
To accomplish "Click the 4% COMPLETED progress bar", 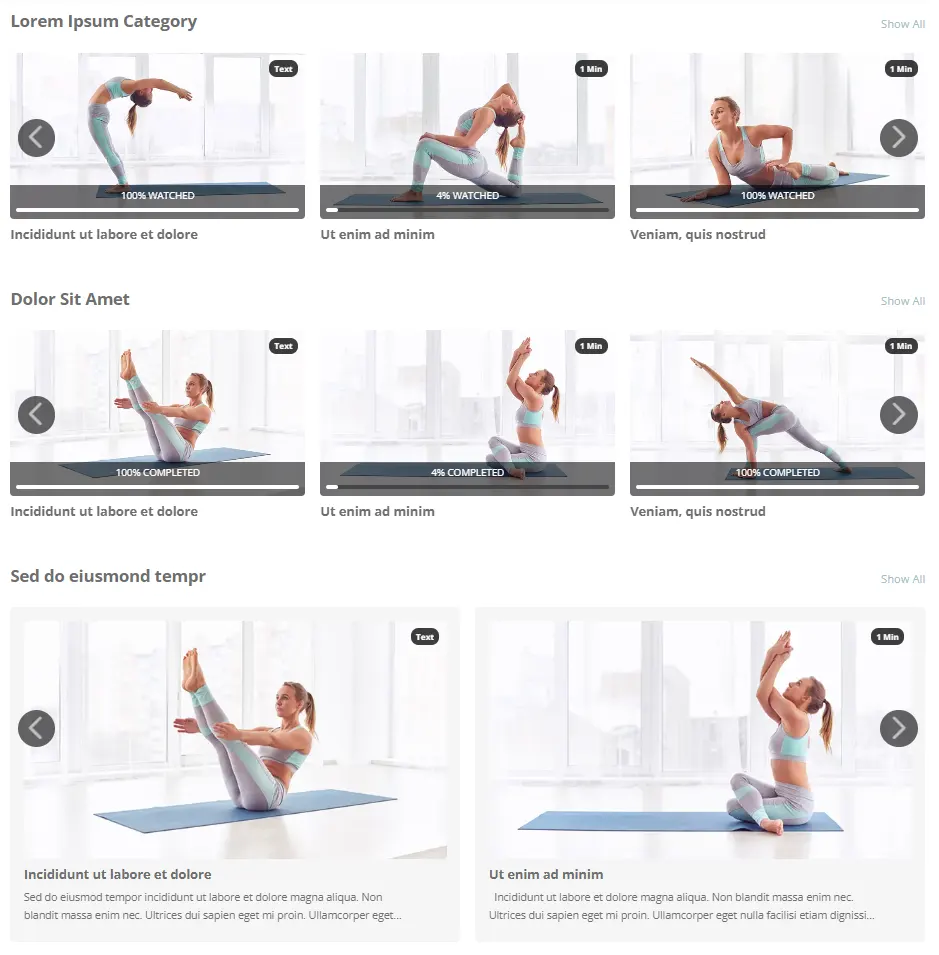I will coord(467,487).
